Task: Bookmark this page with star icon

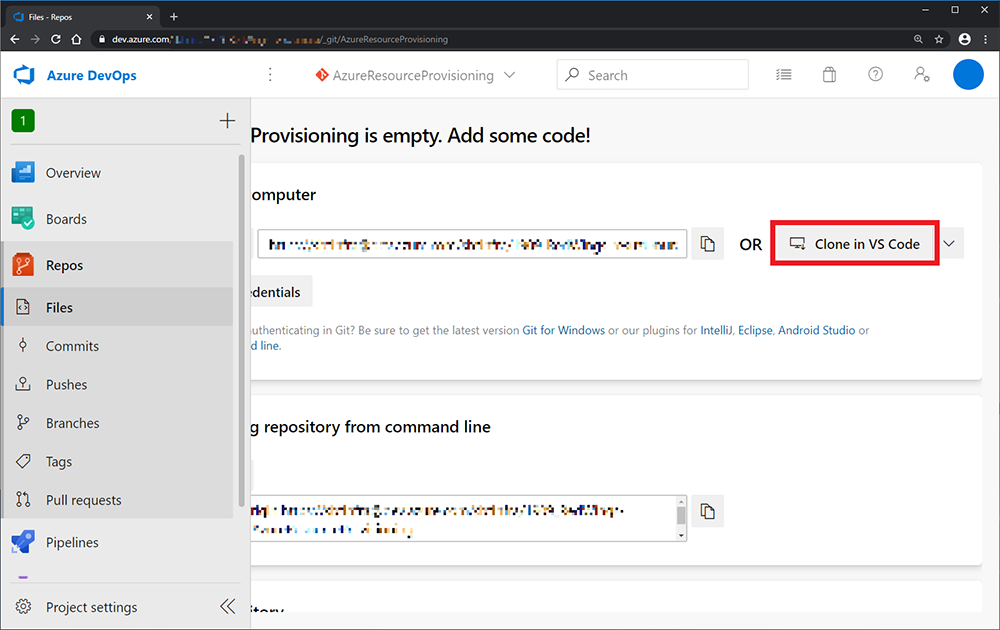Action: [939, 40]
